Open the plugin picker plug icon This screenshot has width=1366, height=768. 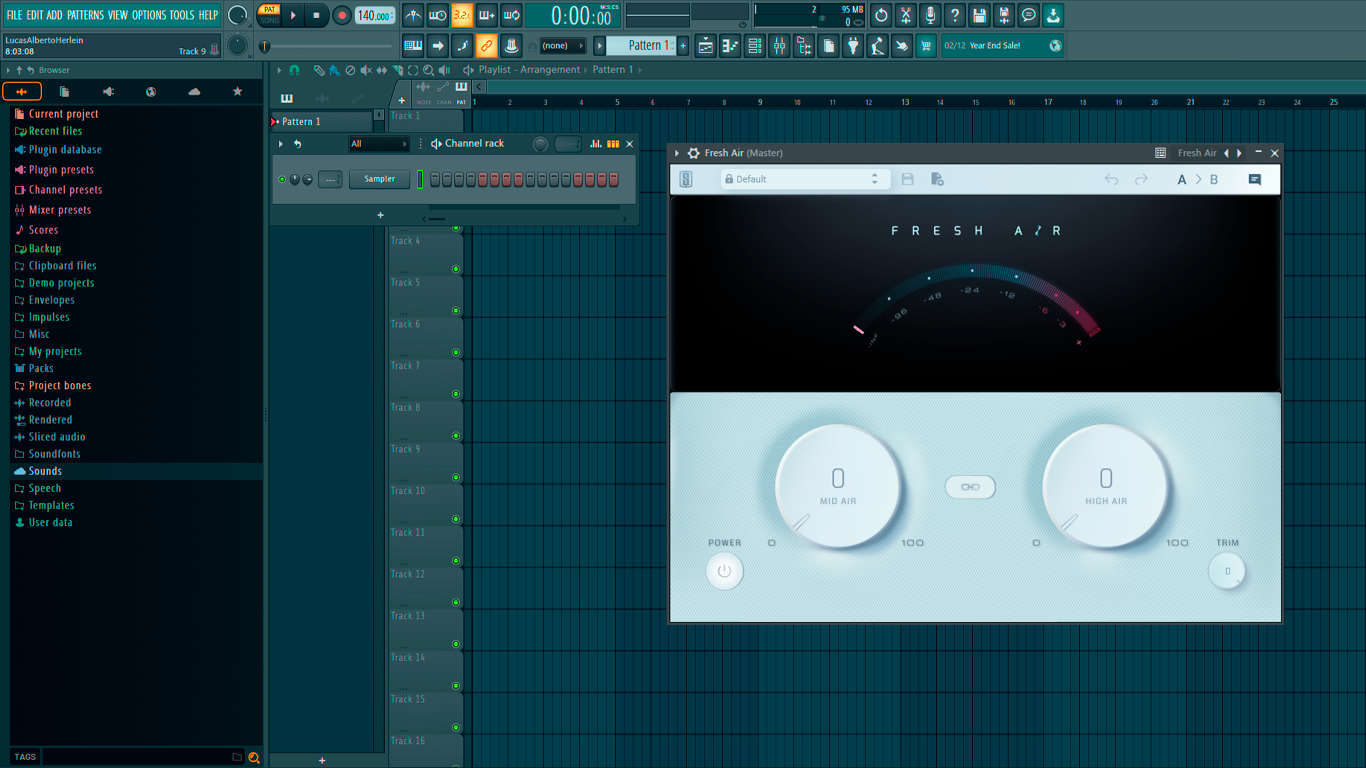(x=853, y=45)
